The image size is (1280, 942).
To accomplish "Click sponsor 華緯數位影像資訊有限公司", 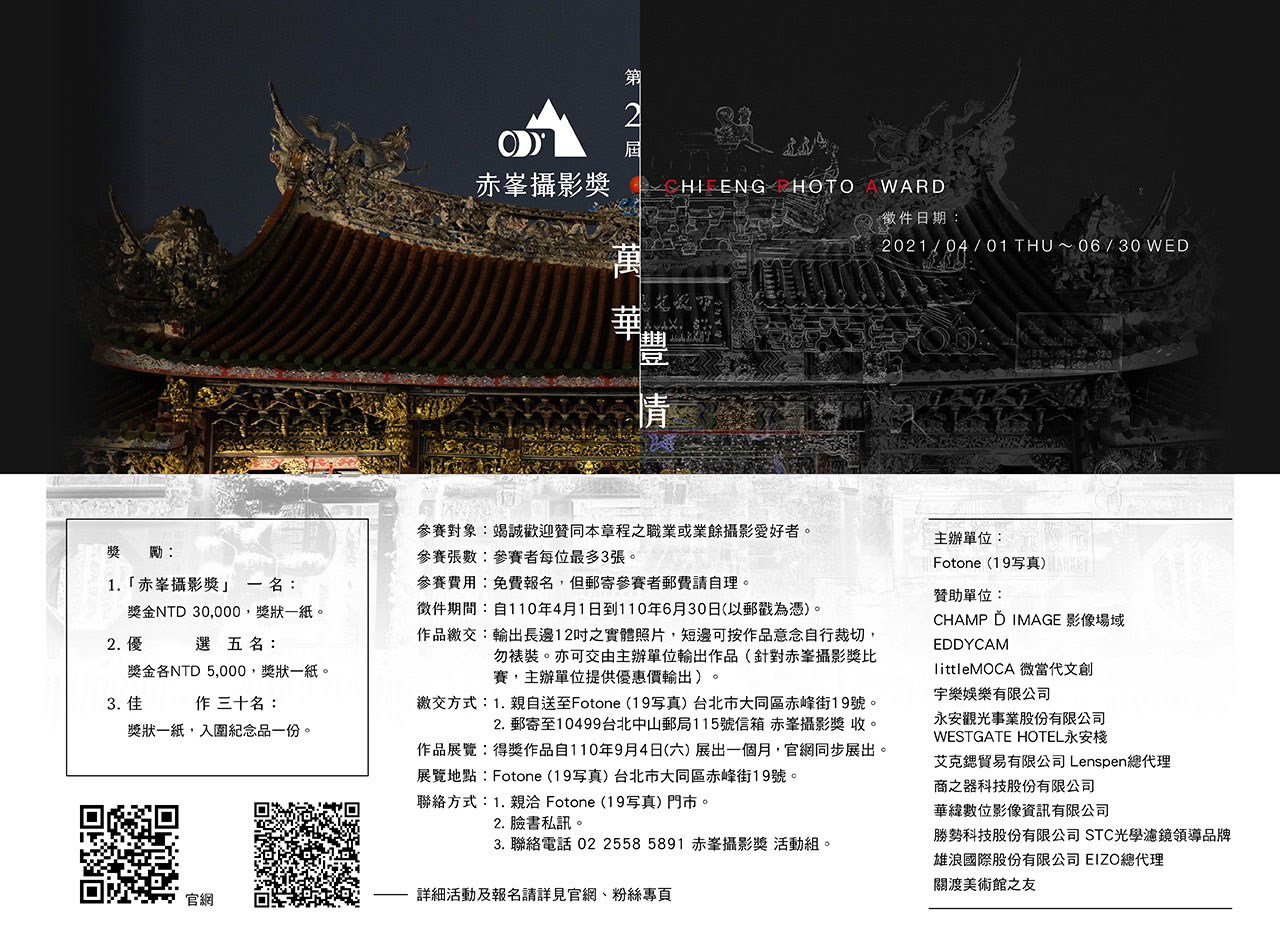I will [1021, 811].
